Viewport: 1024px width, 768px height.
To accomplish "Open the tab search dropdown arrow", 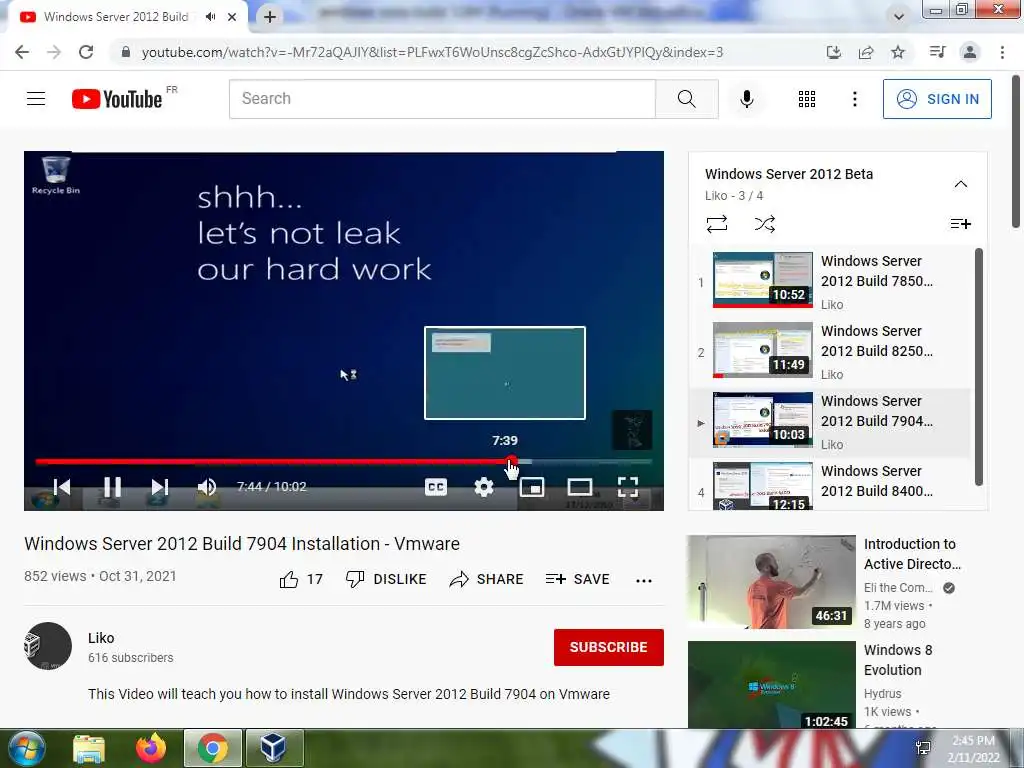I will point(899,17).
